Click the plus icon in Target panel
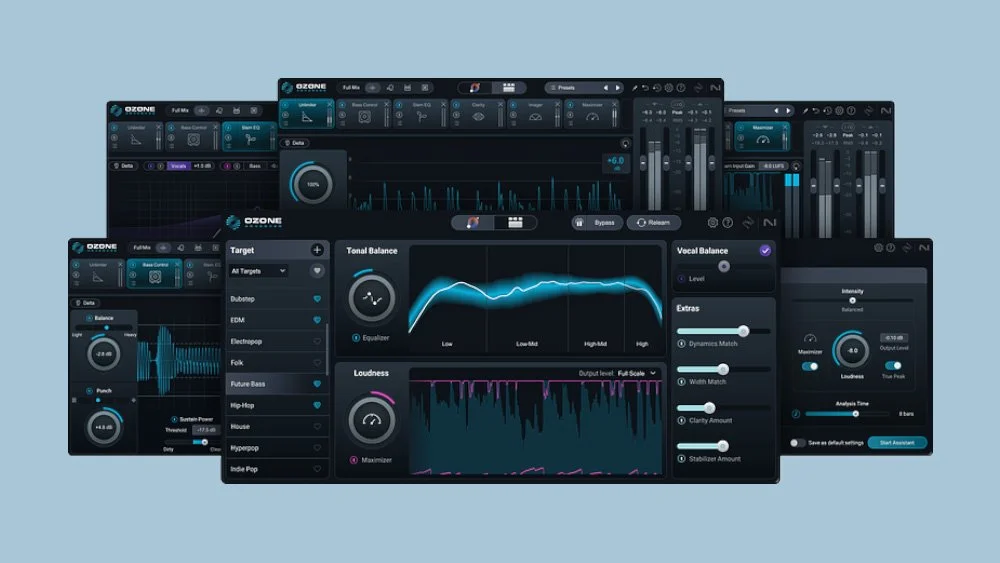Image resolution: width=1000 pixels, height=563 pixels. coord(317,250)
